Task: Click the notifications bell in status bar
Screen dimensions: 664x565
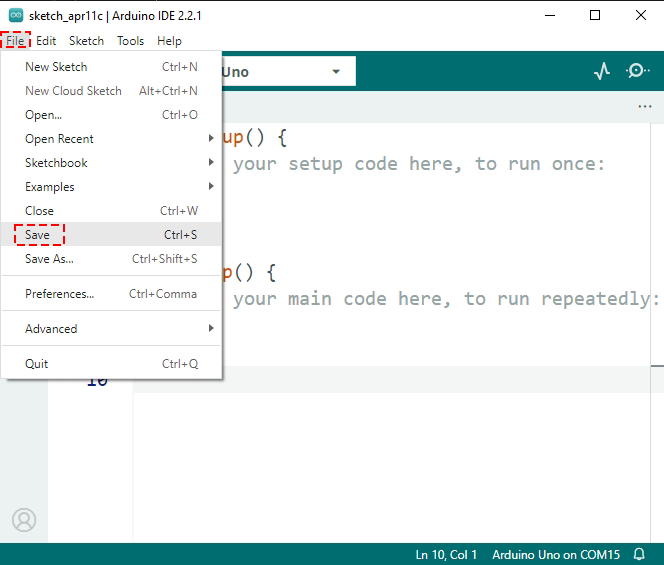Action: click(639, 554)
